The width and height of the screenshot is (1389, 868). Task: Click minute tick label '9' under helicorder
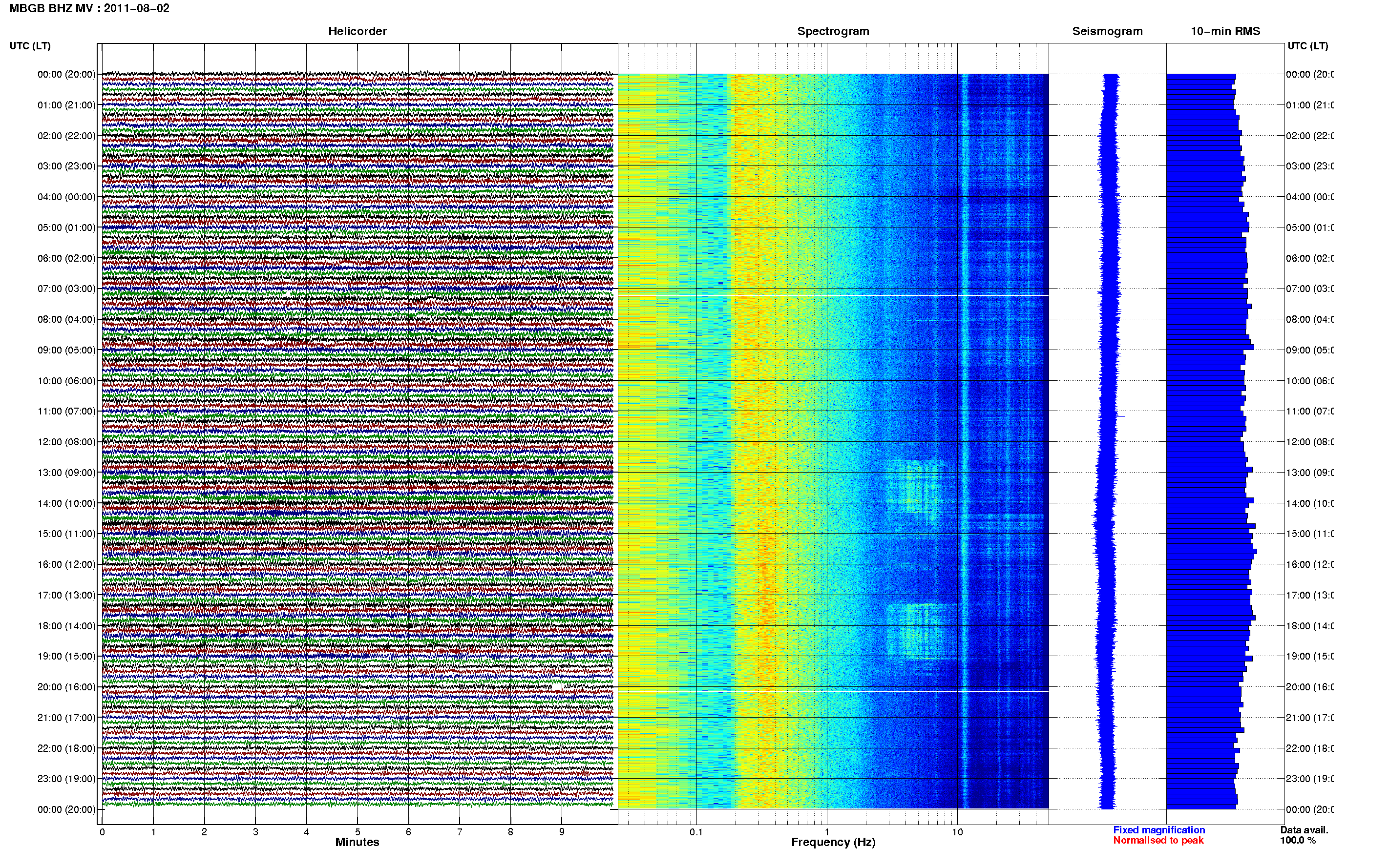pos(562,832)
